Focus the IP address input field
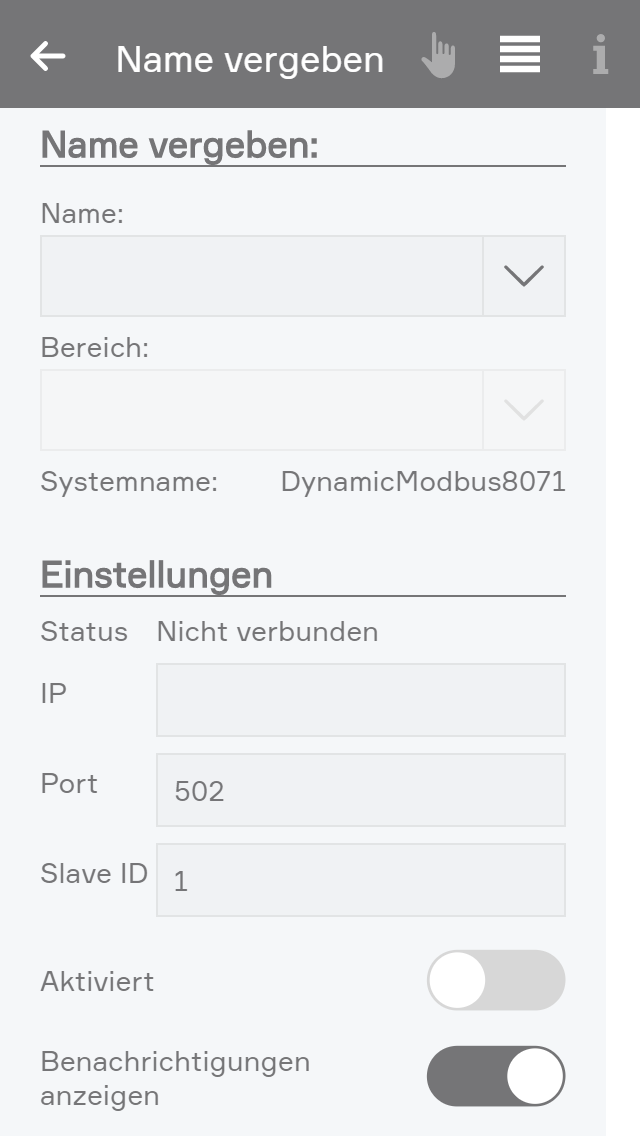This screenshot has width=640, height=1136. [360, 700]
